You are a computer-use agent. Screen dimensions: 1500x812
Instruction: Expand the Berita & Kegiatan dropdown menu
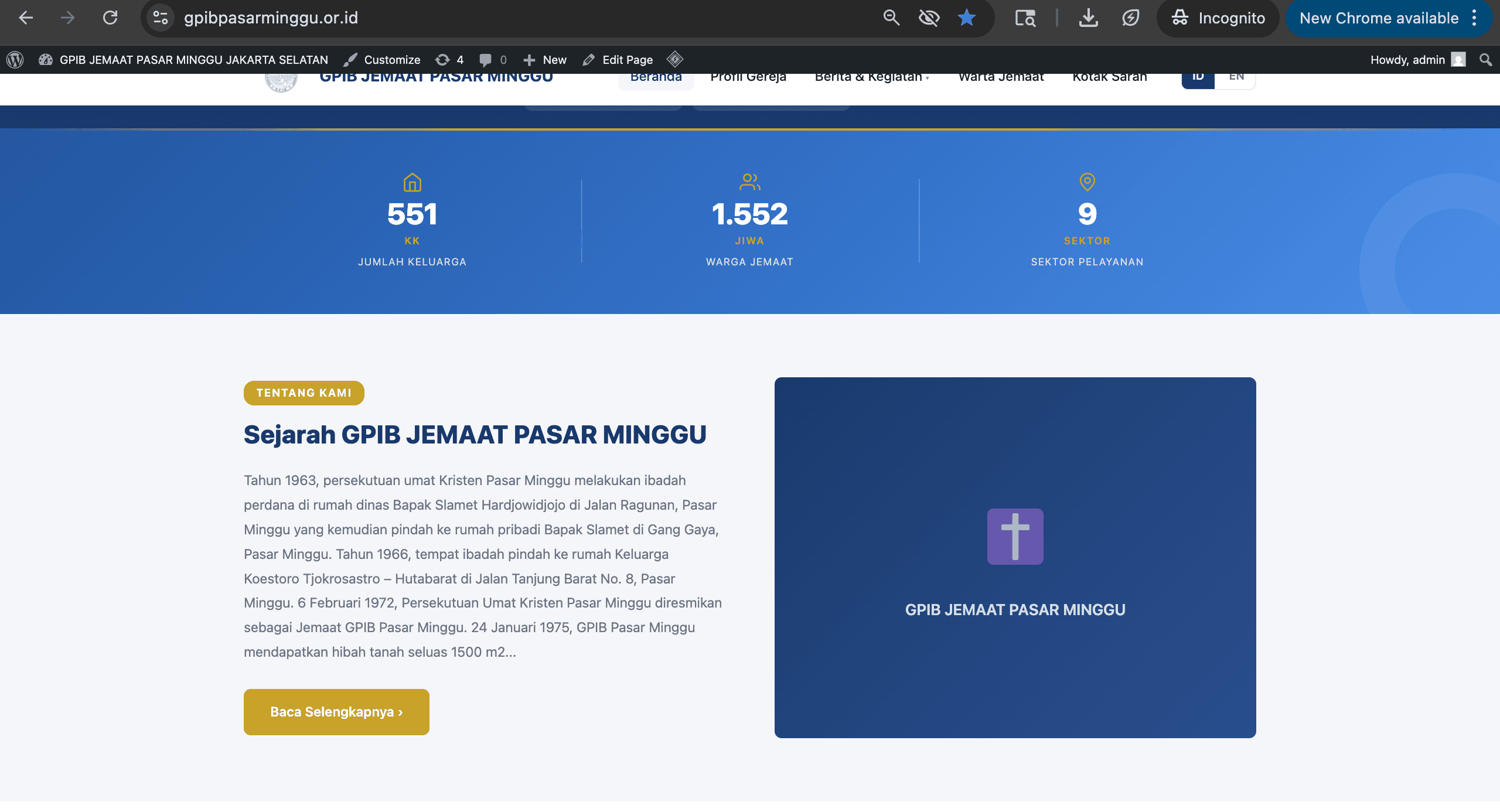tap(872, 77)
